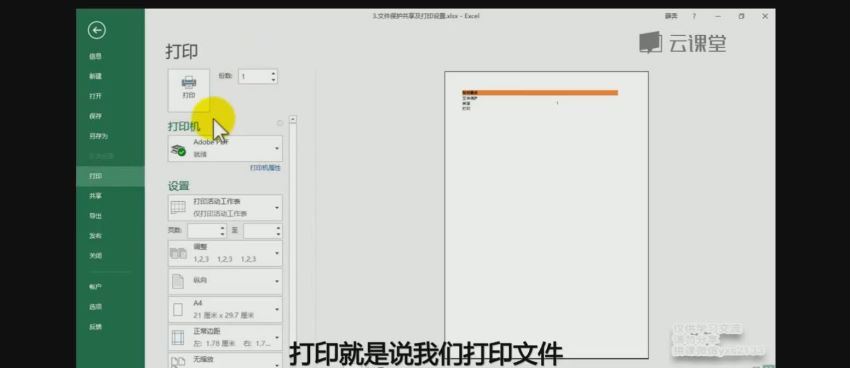Select 另存为 in the backstage sidebar
This screenshot has height=368, width=850.
coord(99,136)
